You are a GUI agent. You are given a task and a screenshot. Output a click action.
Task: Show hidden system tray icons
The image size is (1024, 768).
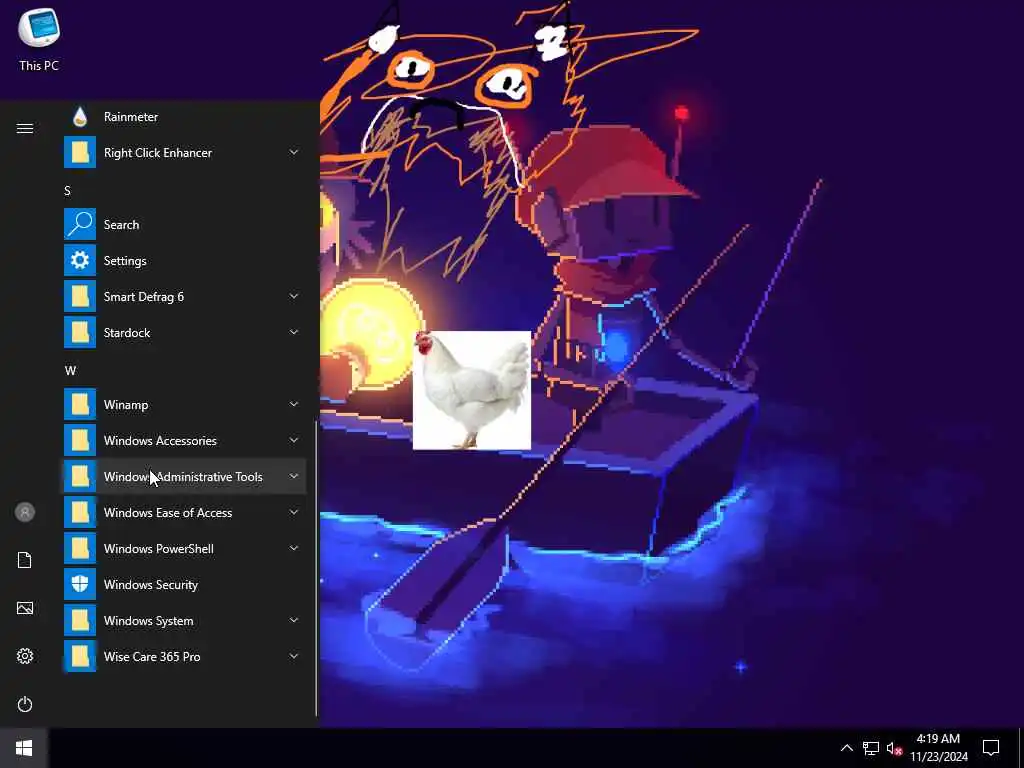click(x=846, y=748)
